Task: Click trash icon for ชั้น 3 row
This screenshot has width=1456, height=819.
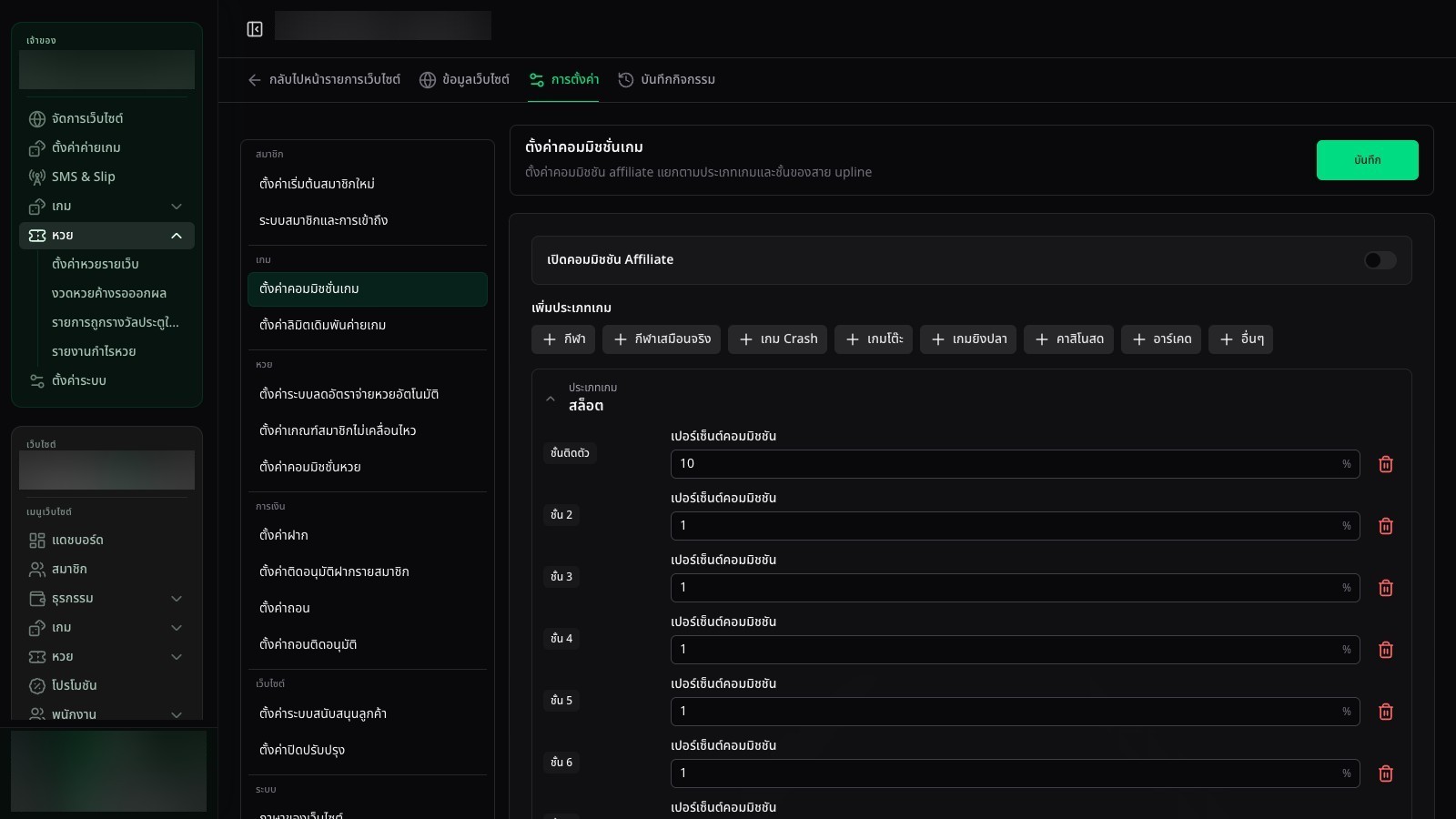Action: [x=1386, y=588]
